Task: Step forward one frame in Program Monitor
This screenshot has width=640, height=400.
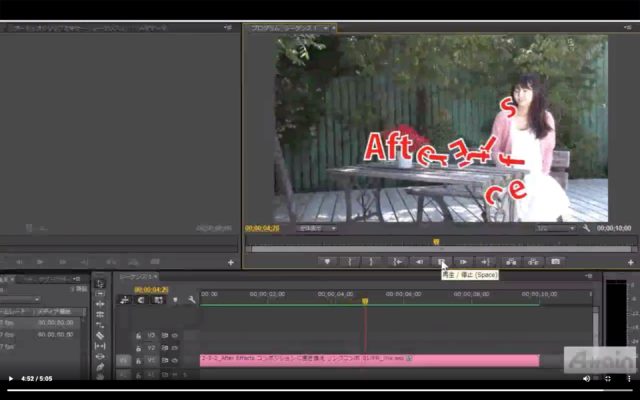Action: (x=463, y=262)
